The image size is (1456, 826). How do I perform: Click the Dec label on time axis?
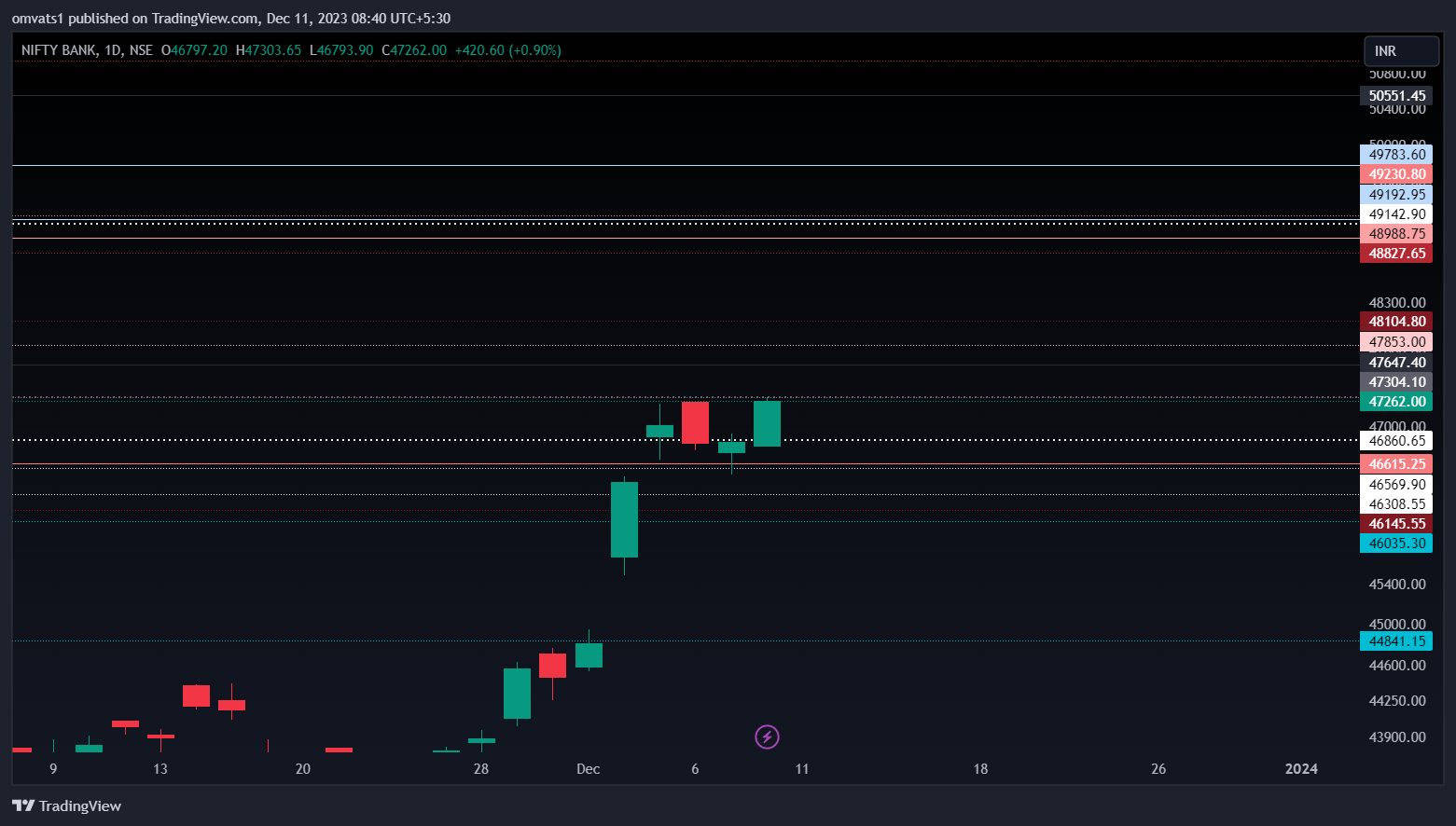[x=588, y=769]
